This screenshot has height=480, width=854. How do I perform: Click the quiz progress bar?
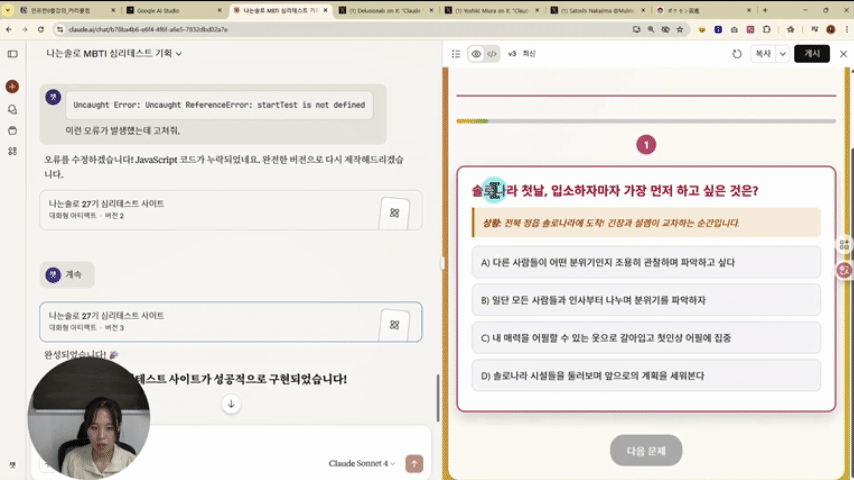pos(646,121)
